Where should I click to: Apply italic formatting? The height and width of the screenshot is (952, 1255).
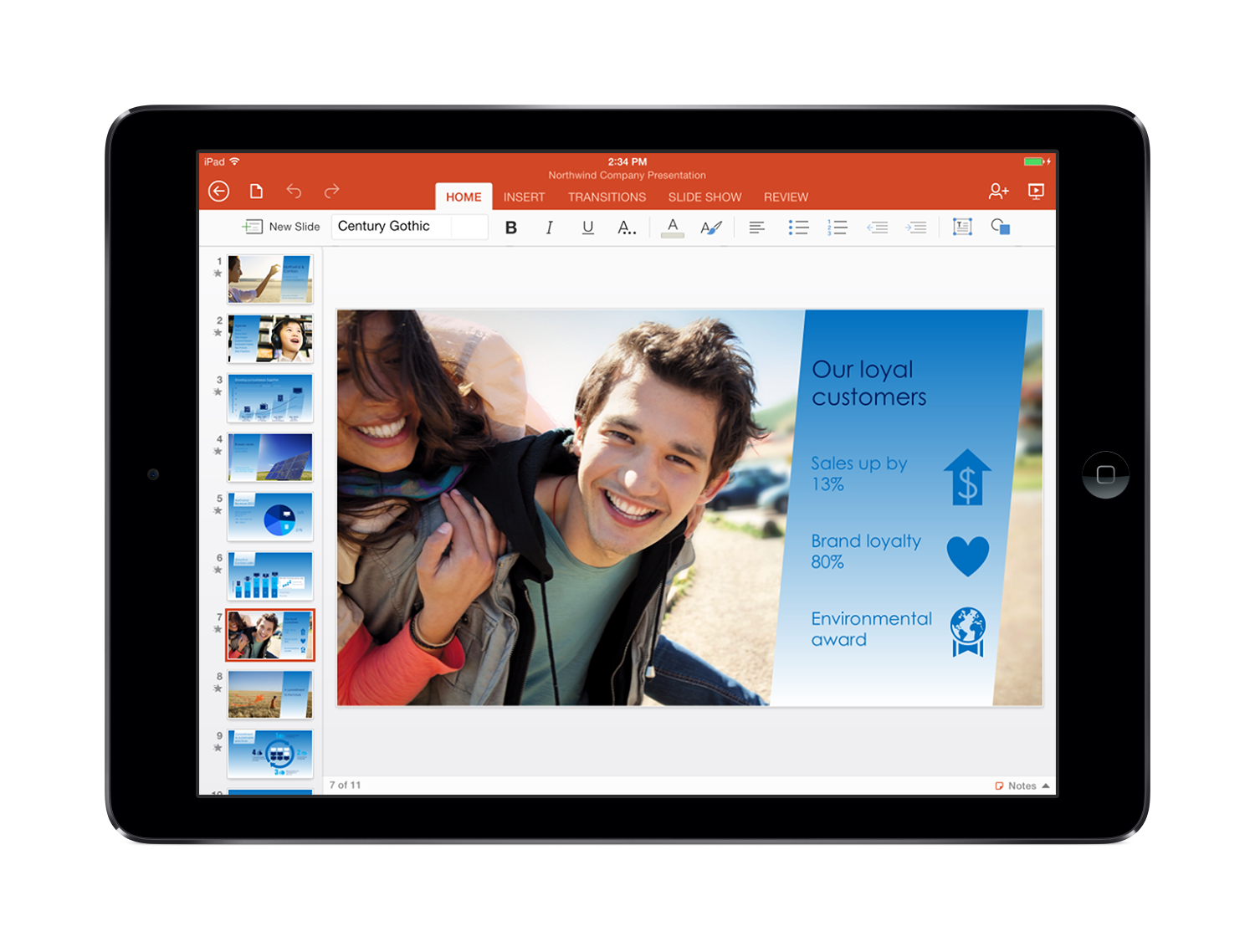[550, 227]
